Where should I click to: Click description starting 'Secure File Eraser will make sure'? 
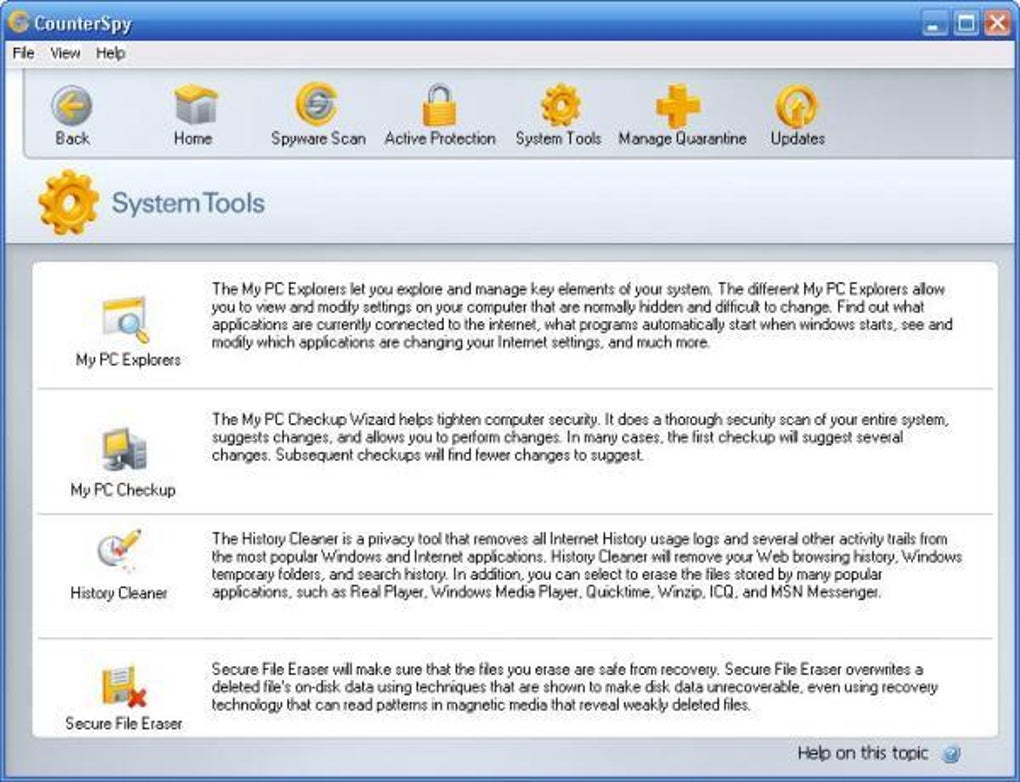pyautogui.click(x=574, y=687)
